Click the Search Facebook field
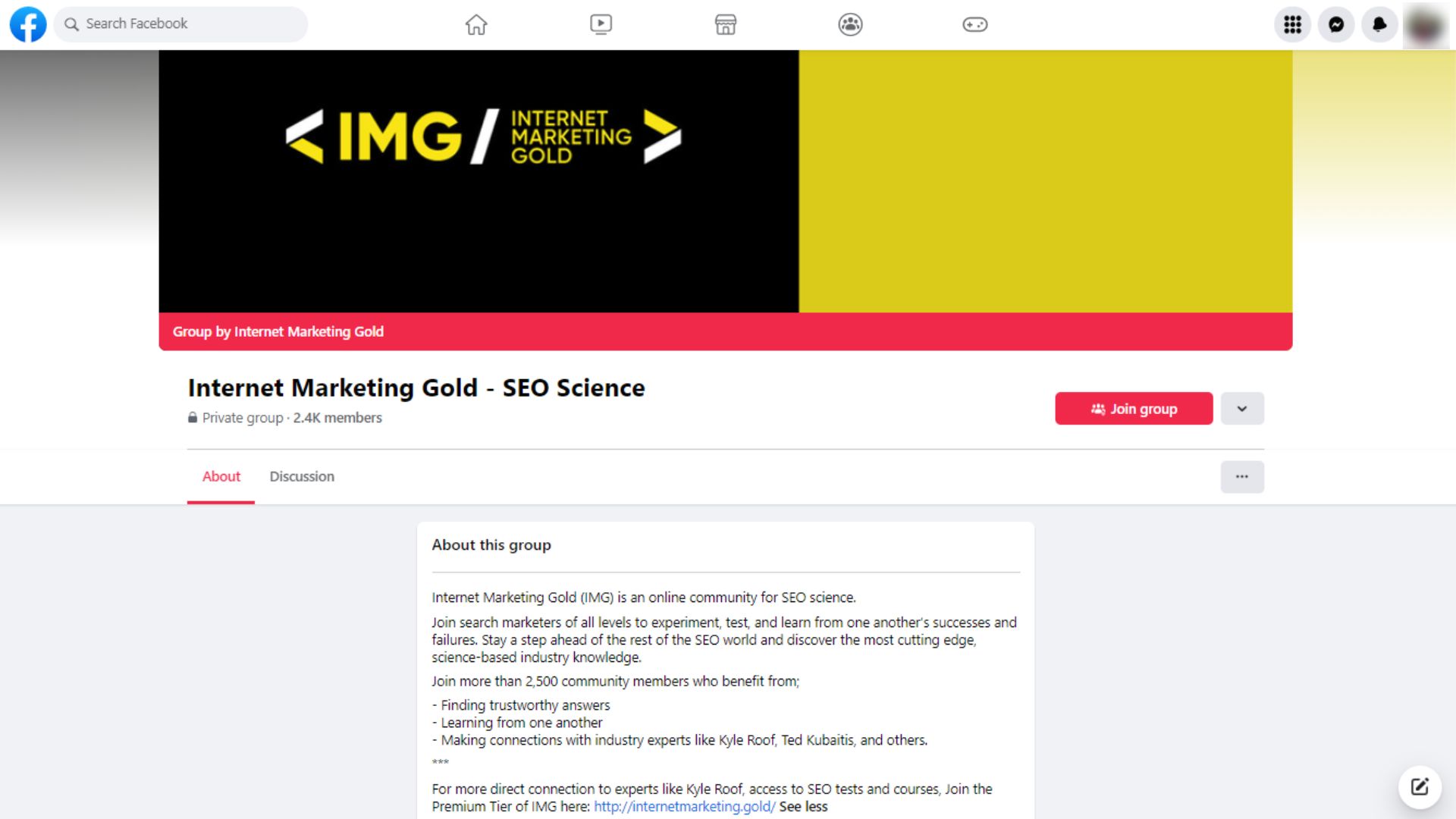The height and width of the screenshot is (819, 1456). point(180,24)
